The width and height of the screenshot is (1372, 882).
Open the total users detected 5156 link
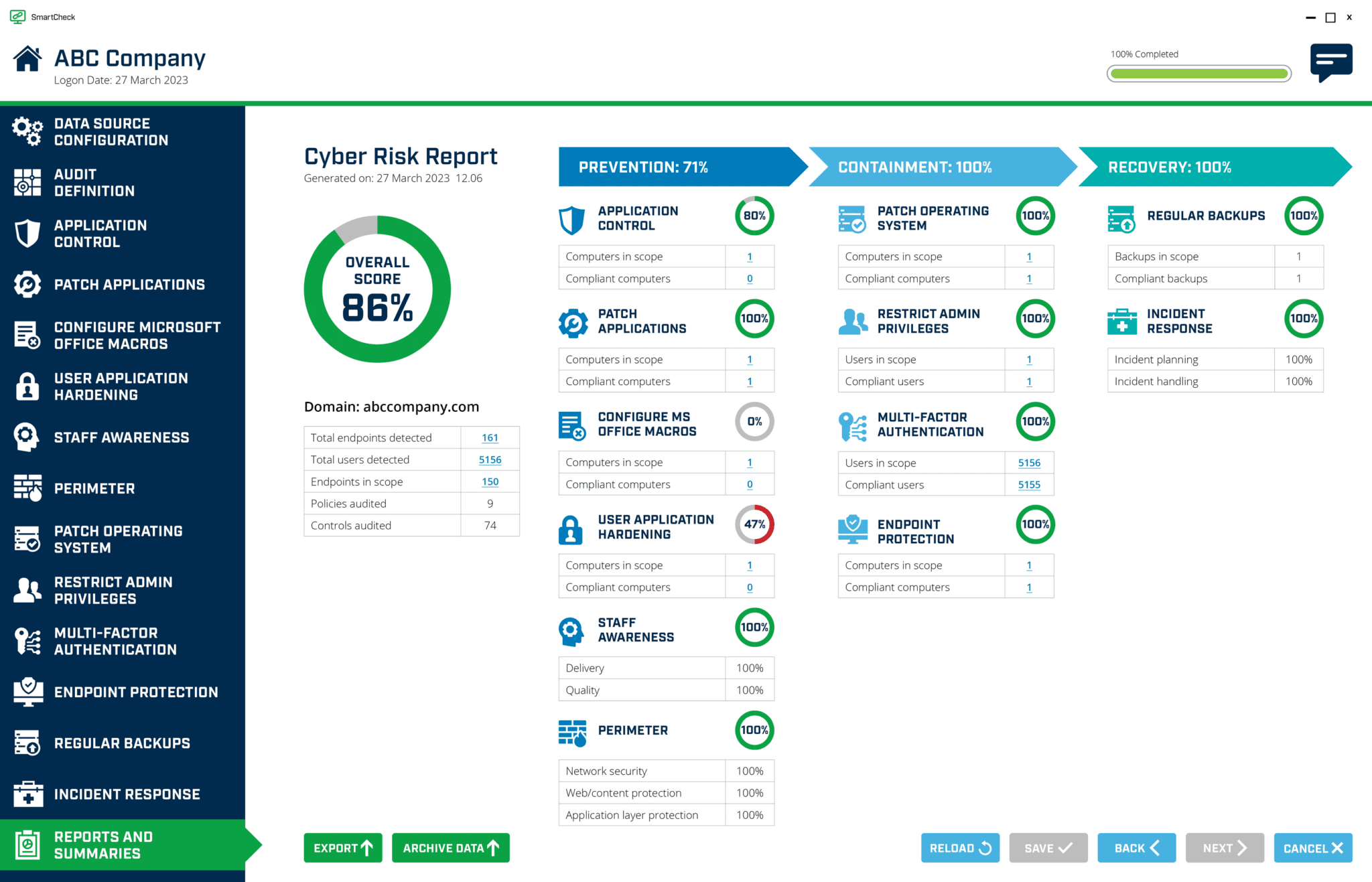[x=490, y=459]
